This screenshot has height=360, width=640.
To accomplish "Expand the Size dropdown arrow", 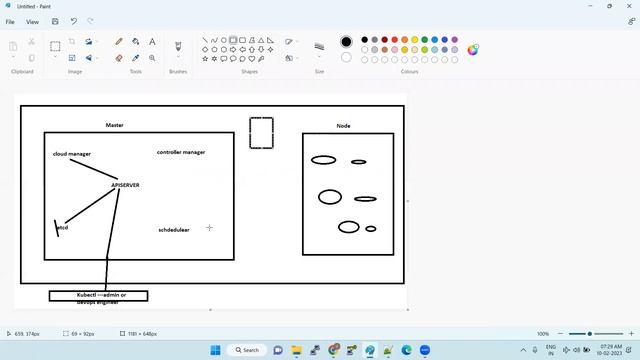I will point(319,57).
